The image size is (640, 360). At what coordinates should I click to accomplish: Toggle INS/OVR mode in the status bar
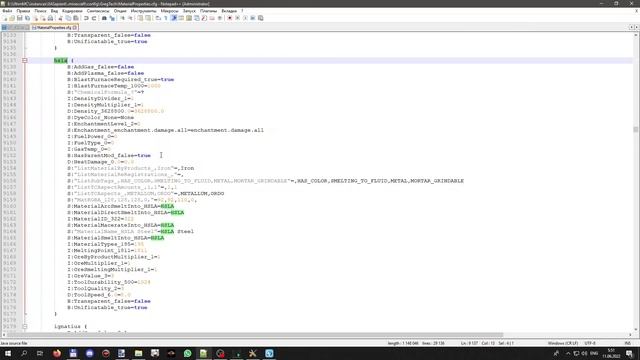[x=628, y=343]
